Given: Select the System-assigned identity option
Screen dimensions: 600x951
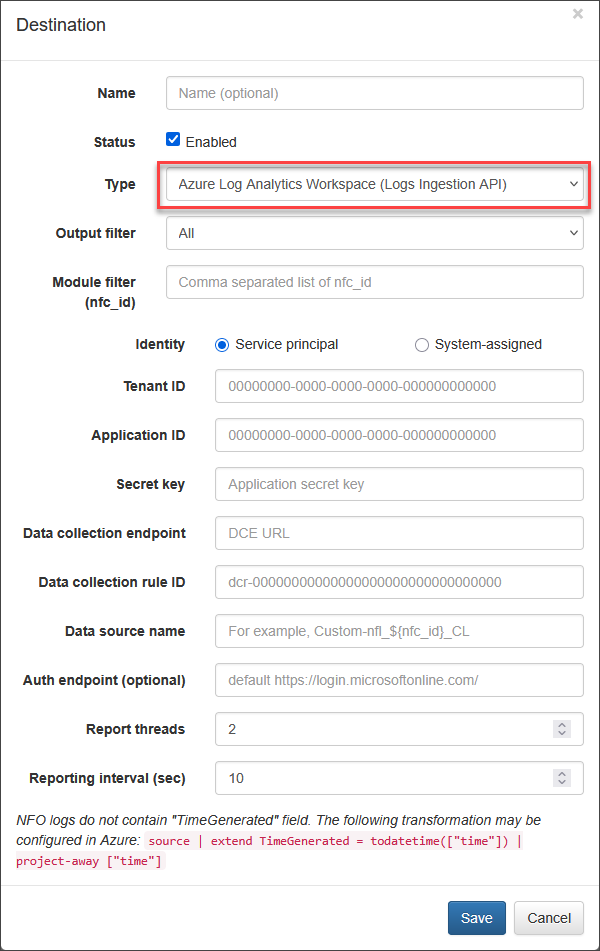Looking at the screenshot, I should (422, 345).
